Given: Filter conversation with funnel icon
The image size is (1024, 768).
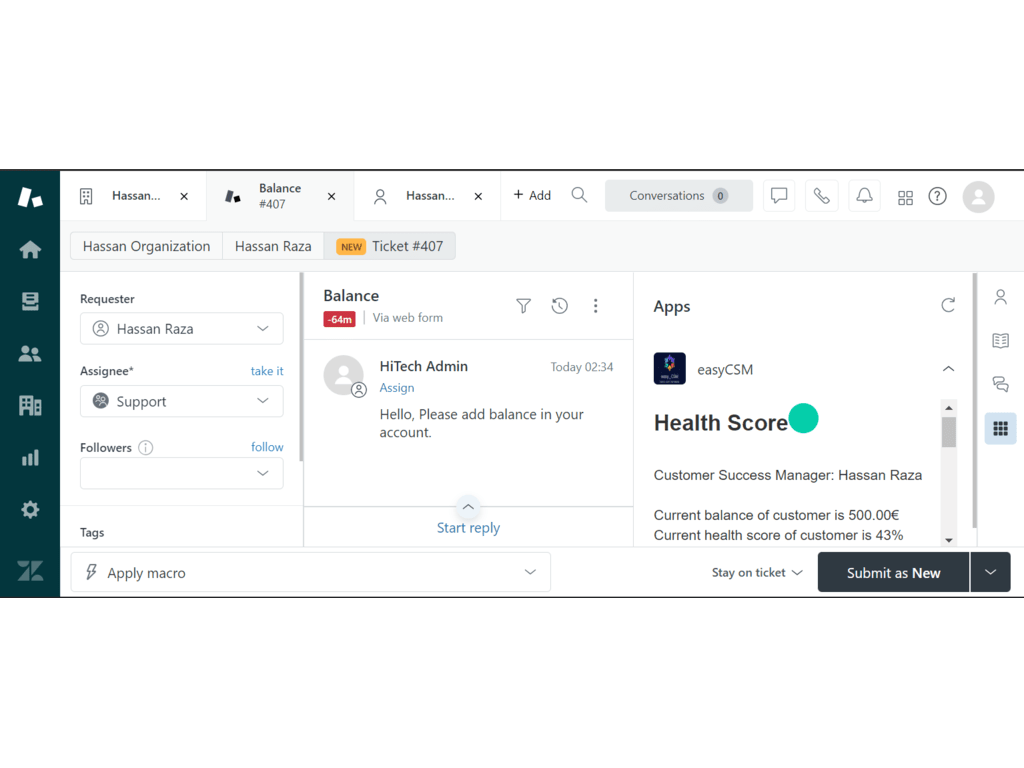Looking at the screenshot, I should tap(523, 306).
